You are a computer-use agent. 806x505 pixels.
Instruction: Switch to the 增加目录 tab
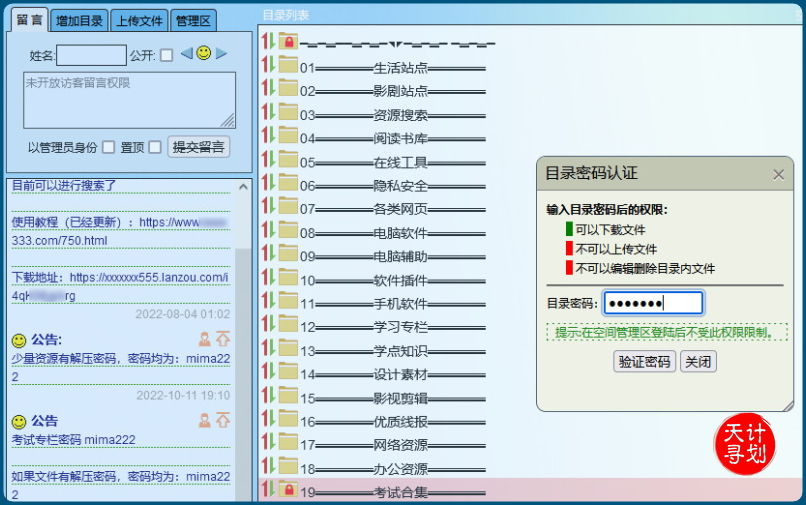tap(79, 21)
